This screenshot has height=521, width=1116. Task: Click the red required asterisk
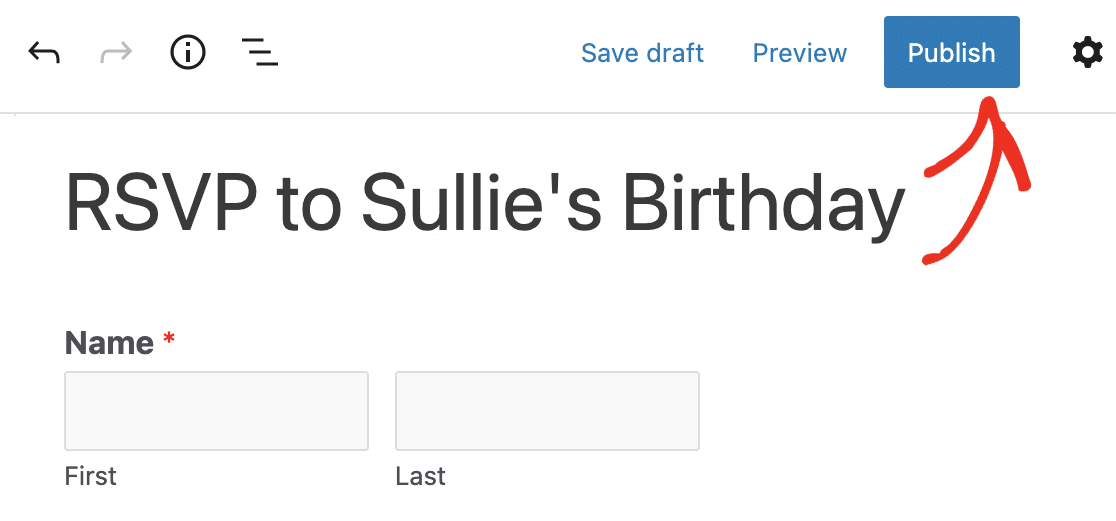(169, 340)
